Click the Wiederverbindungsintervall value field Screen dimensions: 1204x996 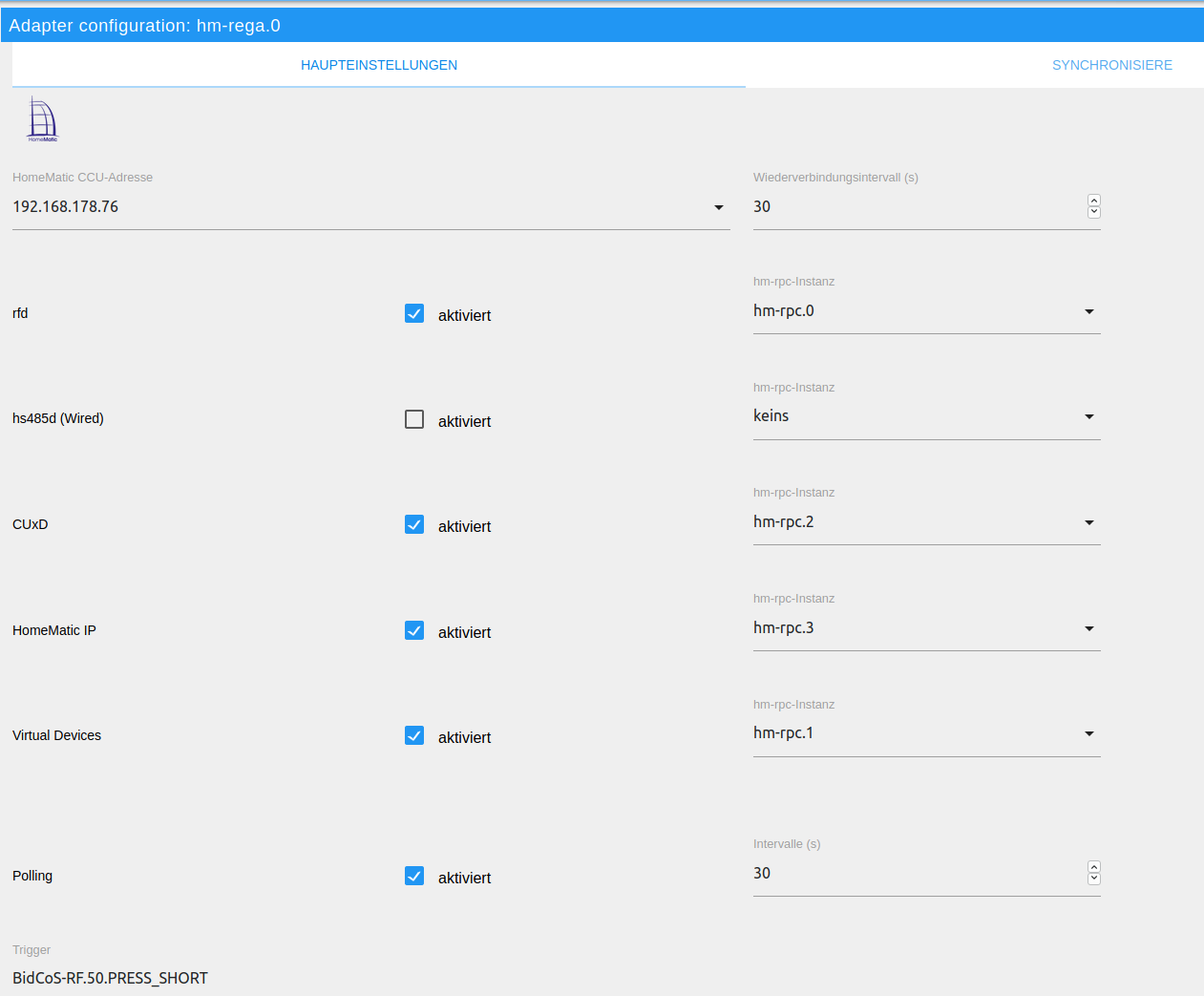coord(917,206)
